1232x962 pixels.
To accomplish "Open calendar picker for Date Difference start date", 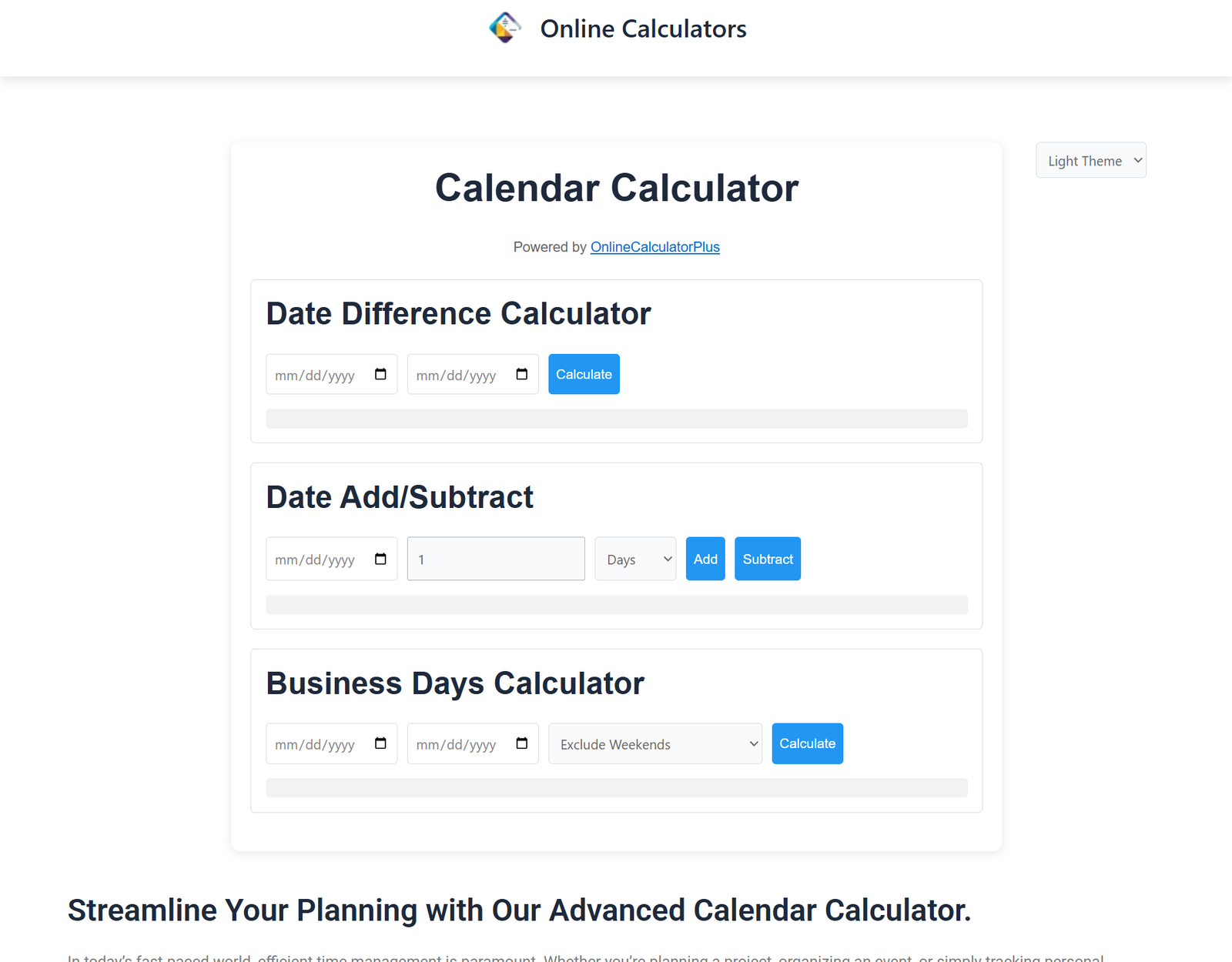I will click(380, 374).
